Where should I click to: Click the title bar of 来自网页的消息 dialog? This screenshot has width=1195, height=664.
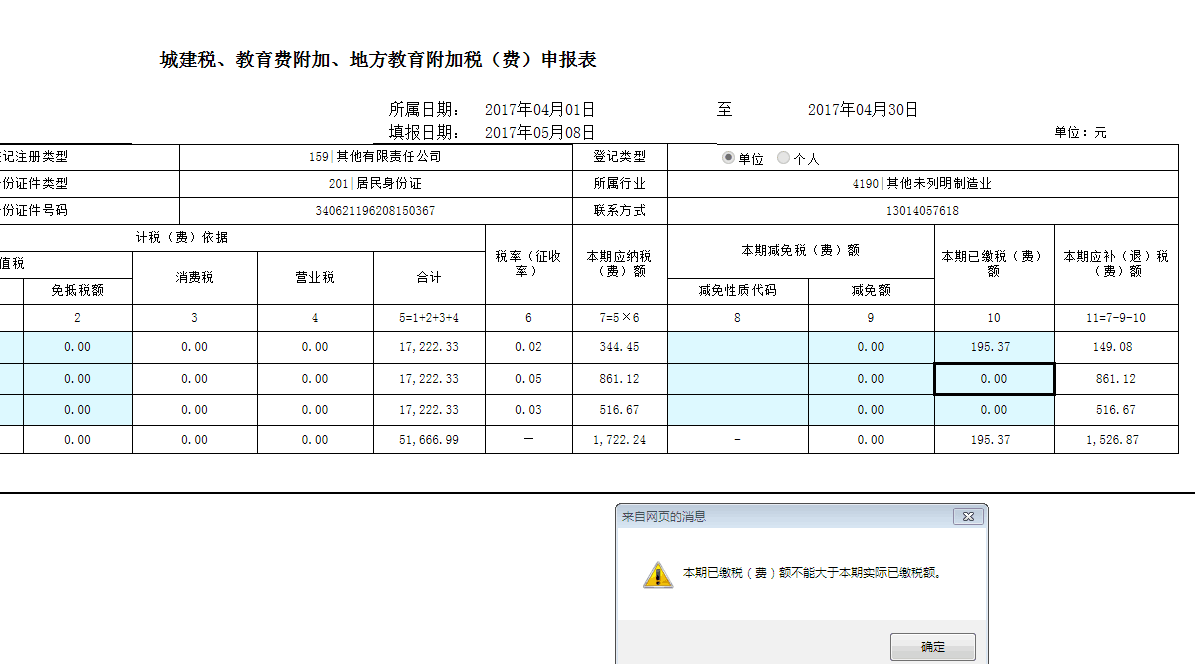tap(780, 517)
